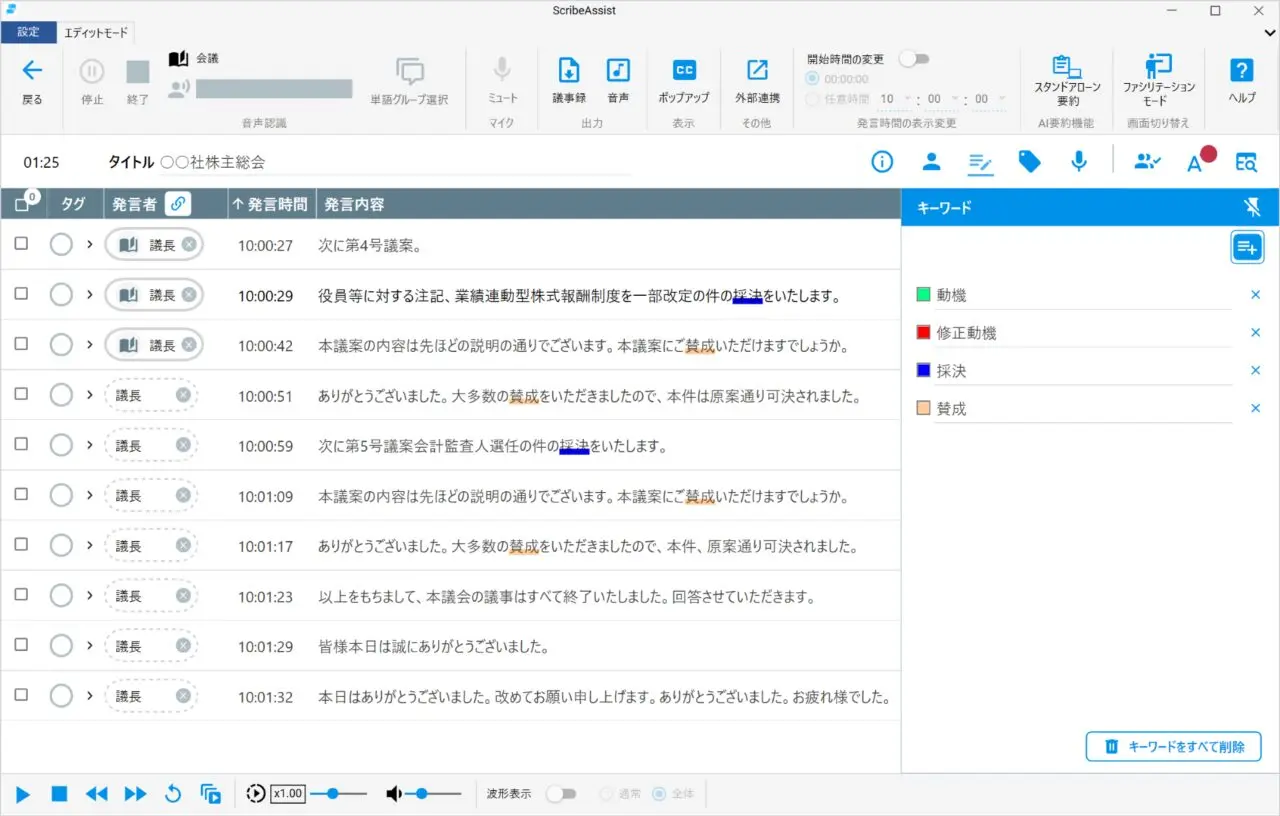This screenshot has width=1280, height=816.
Task: Toggle the 波形表示 switch
Action: [561, 794]
